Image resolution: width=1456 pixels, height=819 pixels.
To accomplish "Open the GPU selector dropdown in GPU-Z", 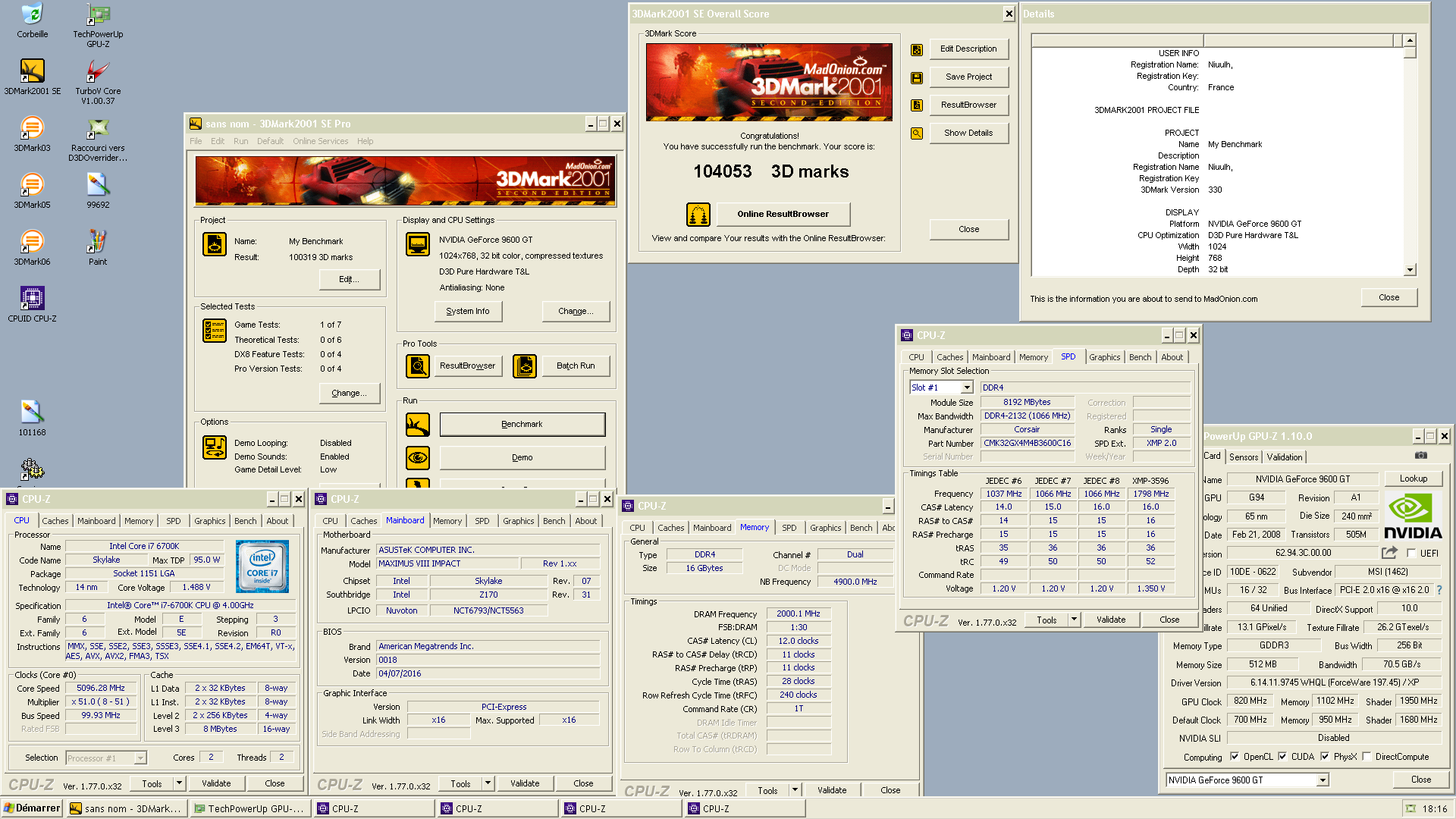I will click(1322, 780).
